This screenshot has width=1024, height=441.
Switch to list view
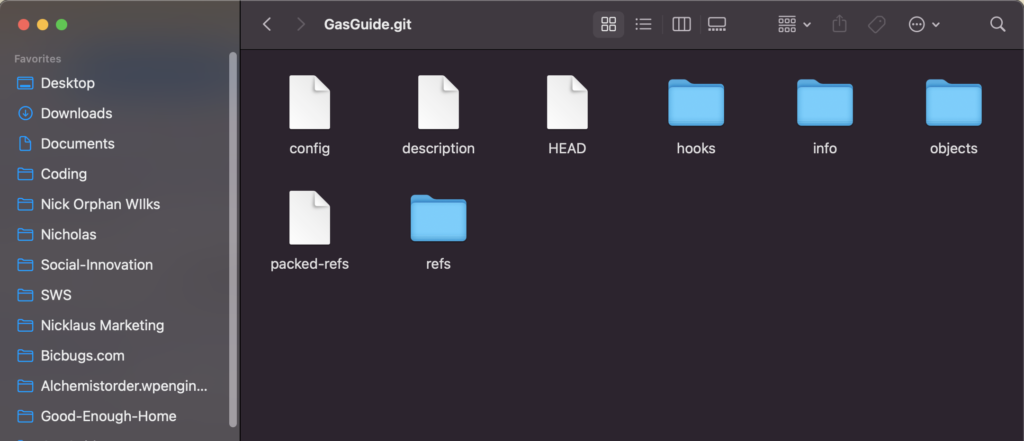click(643, 24)
